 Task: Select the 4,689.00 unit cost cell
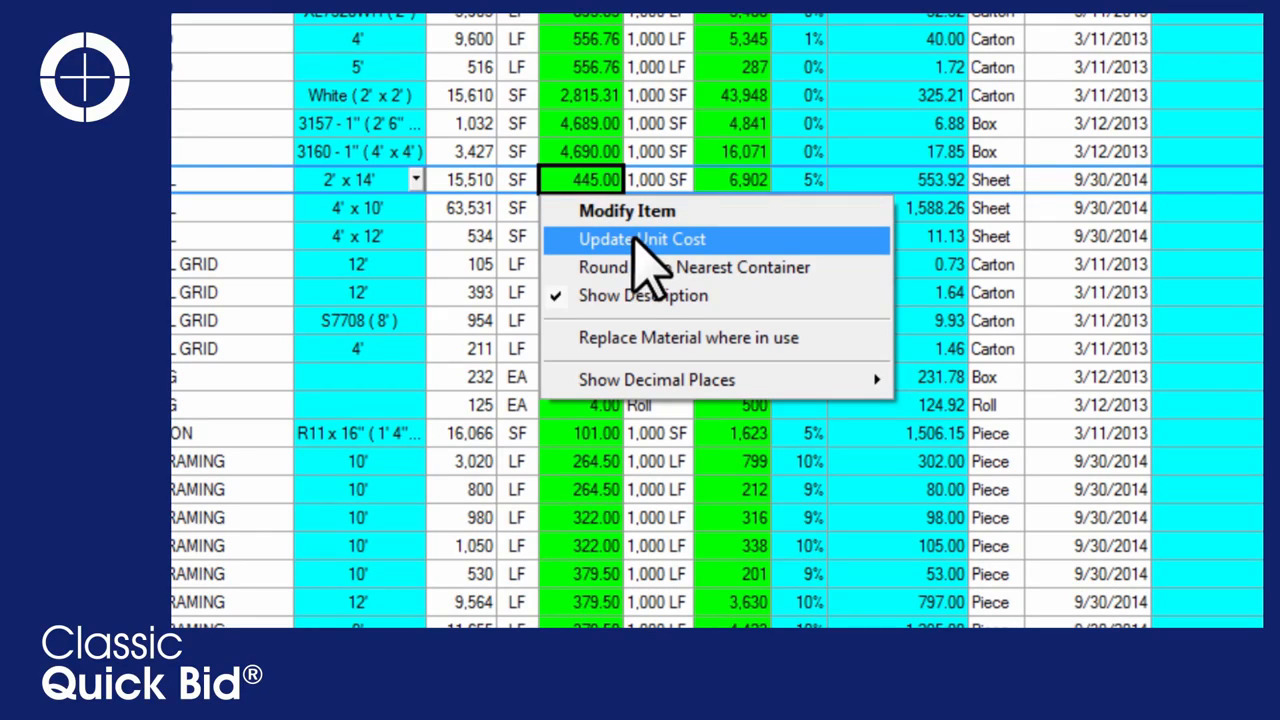581,124
